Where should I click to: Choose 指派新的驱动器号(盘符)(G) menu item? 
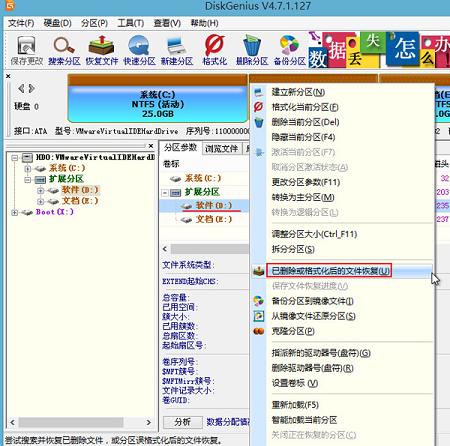(343, 353)
